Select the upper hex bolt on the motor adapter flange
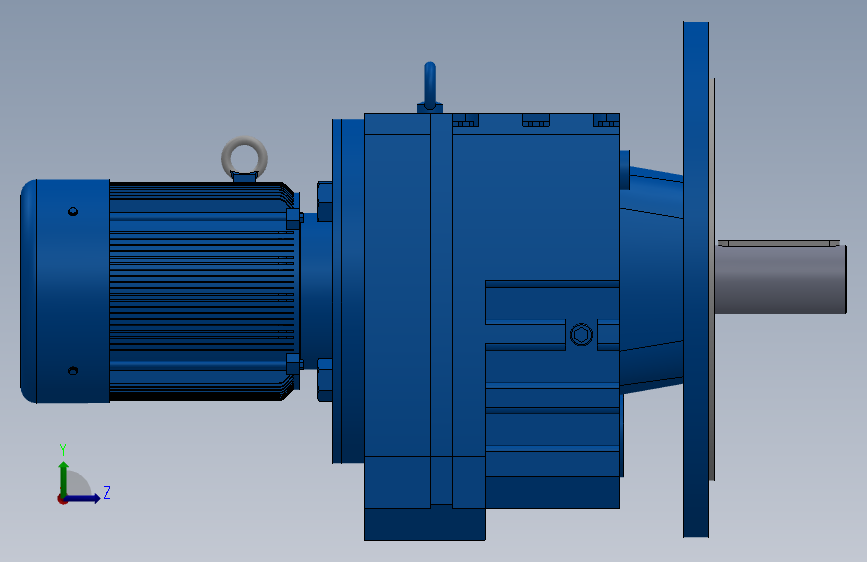This screenshot has width=867, height=562. 325,201
